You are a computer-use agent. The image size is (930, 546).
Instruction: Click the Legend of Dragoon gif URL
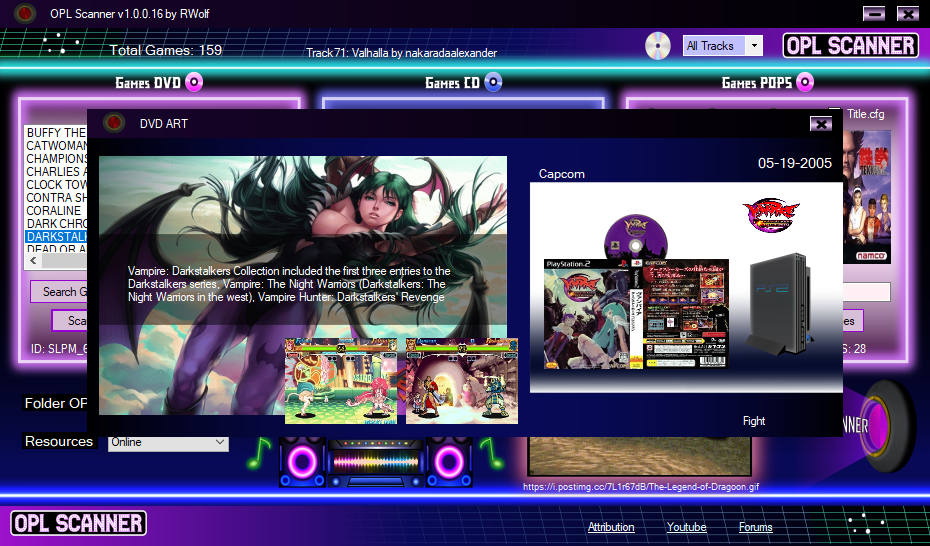coord(641,487)
